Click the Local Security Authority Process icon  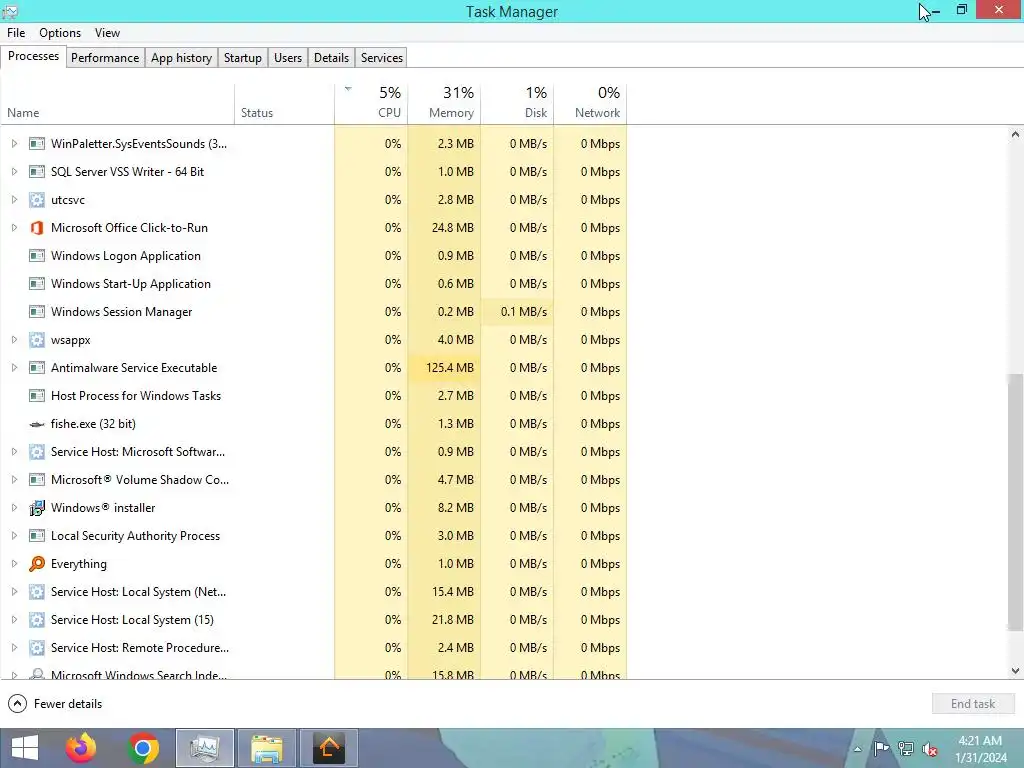tap(37, 536)
